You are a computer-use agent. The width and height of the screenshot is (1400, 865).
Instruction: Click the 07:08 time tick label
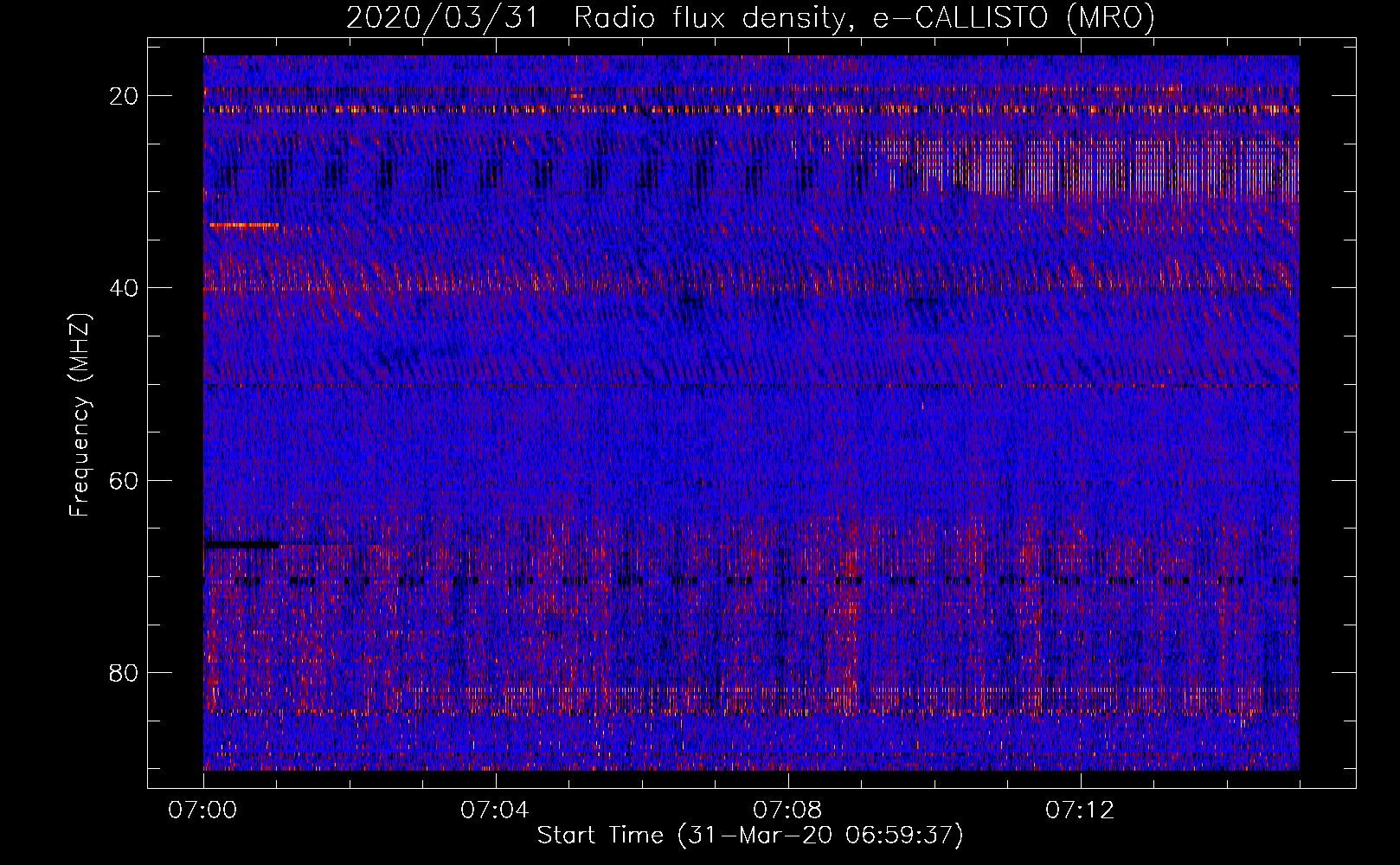coord(787,811)
